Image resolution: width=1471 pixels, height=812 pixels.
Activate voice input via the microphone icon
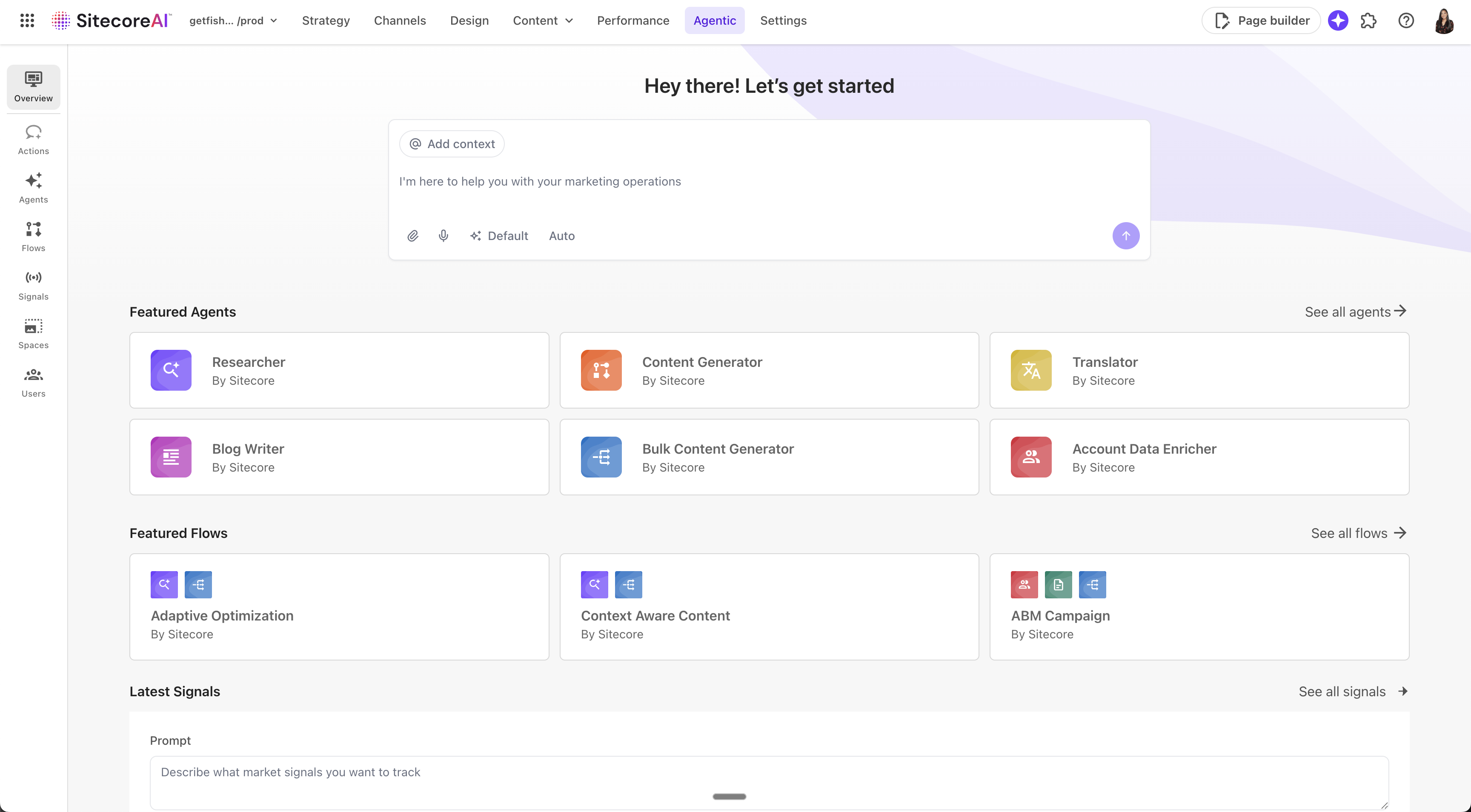444,235
